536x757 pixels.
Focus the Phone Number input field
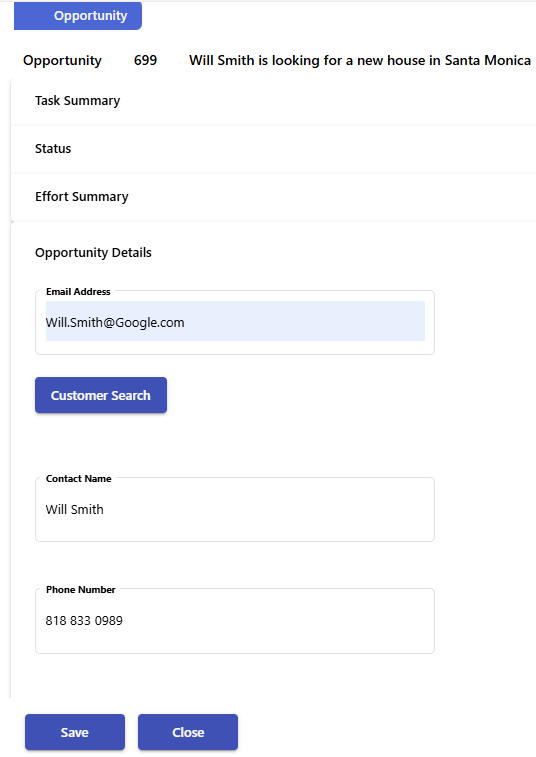(x=235, y=621)
